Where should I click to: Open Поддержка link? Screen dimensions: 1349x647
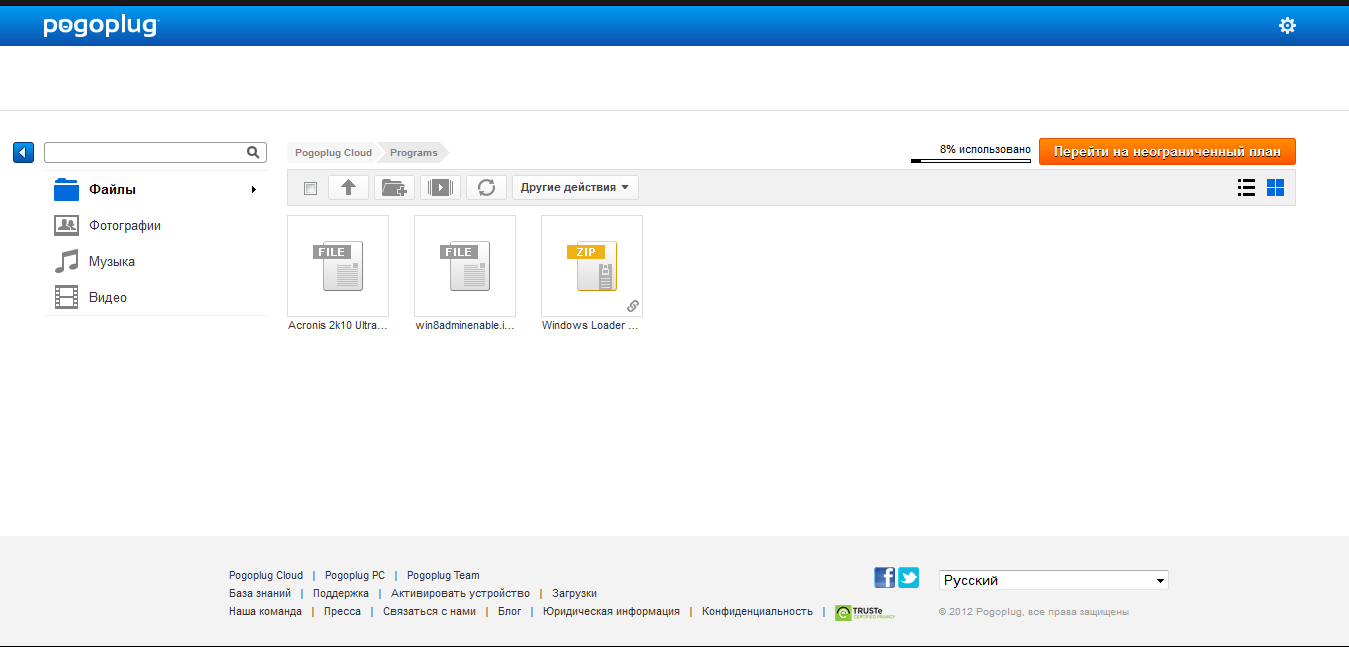click(341, 593)
